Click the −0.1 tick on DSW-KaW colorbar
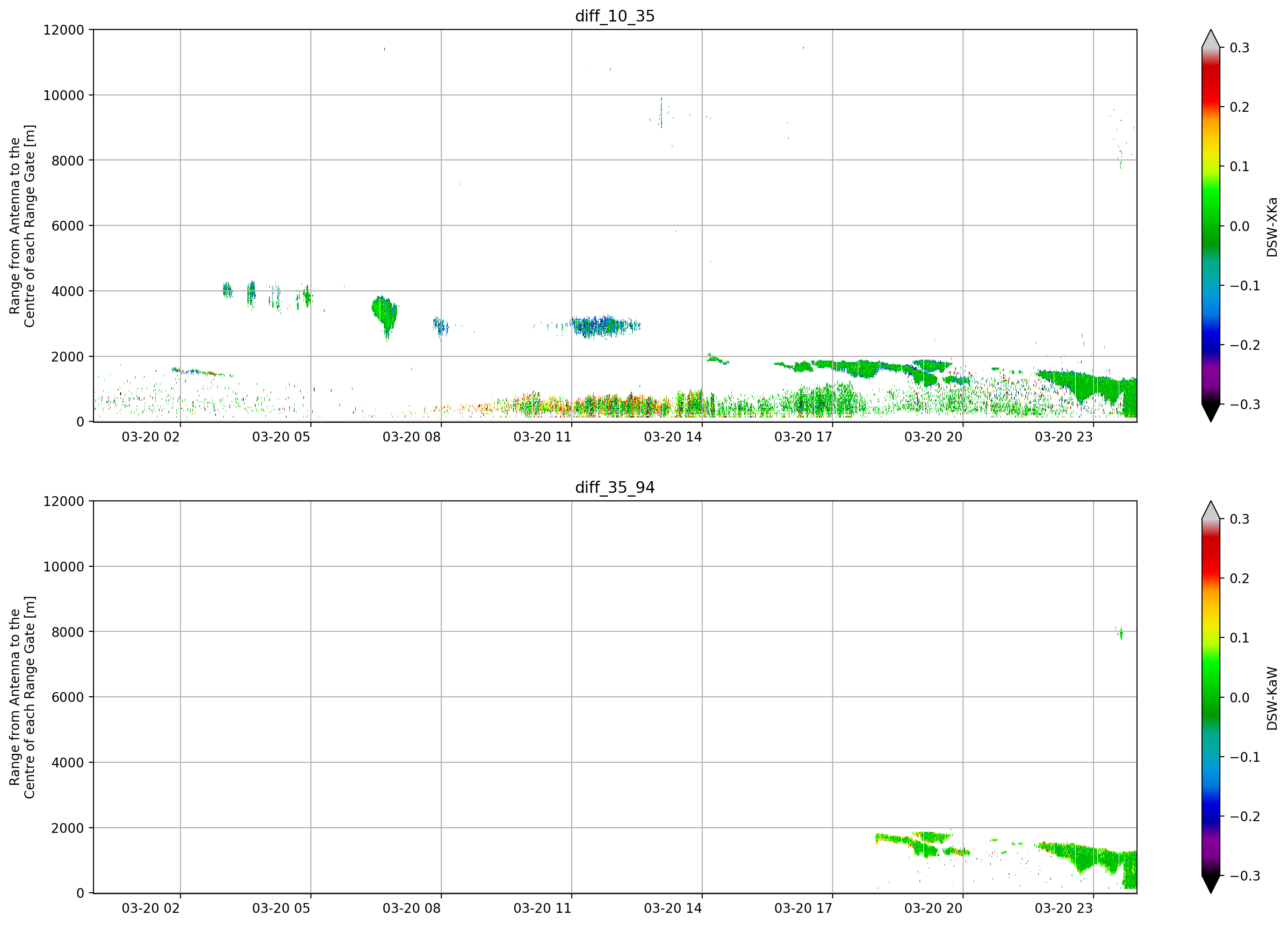Viewport: 1288px width, 925px height. (1245, 758)
